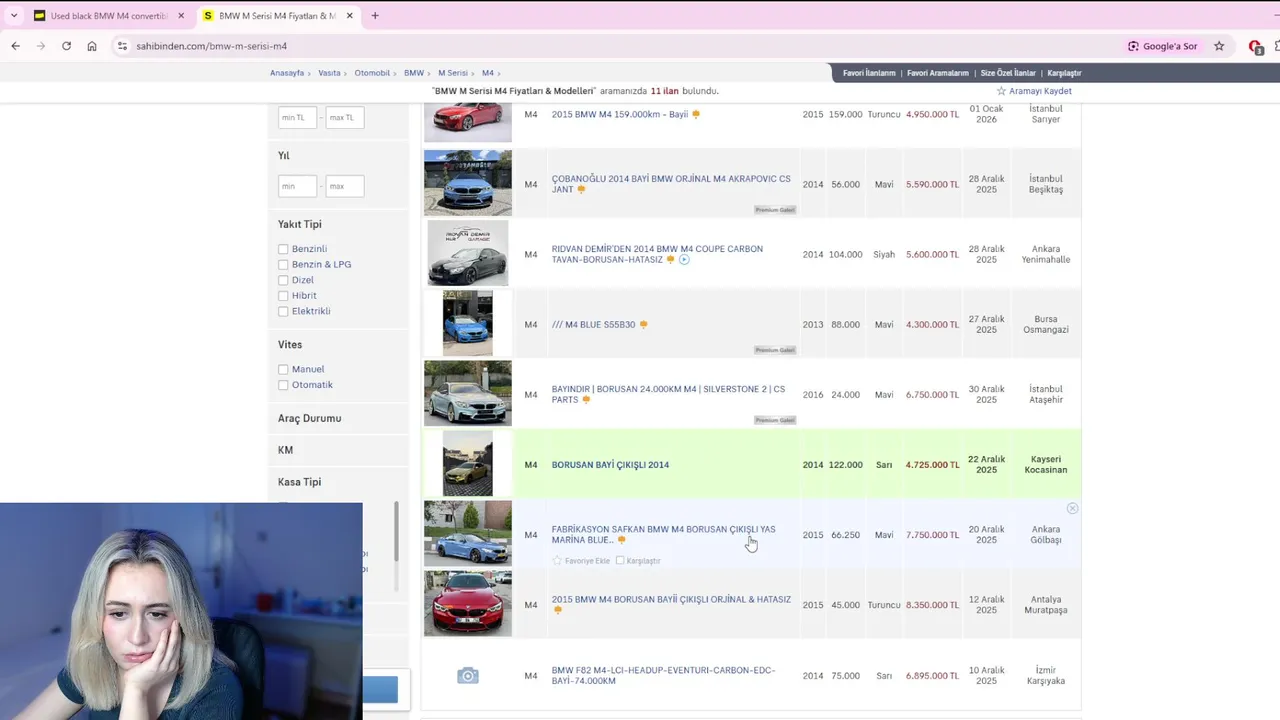The width and height of the screenshot is (1280, 720).
Task: Open Karşılaştır menu item
Action: pos(1064,73)
